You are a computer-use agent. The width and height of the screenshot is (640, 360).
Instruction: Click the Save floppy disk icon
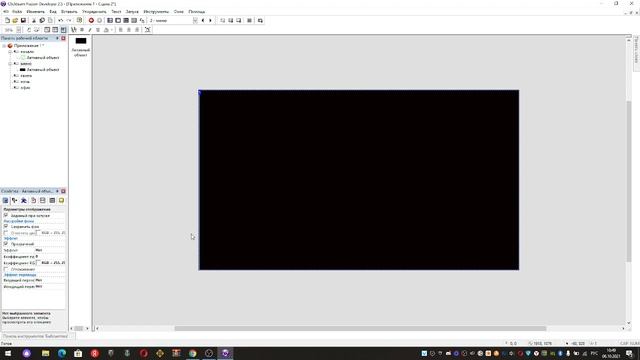(23, 20)
